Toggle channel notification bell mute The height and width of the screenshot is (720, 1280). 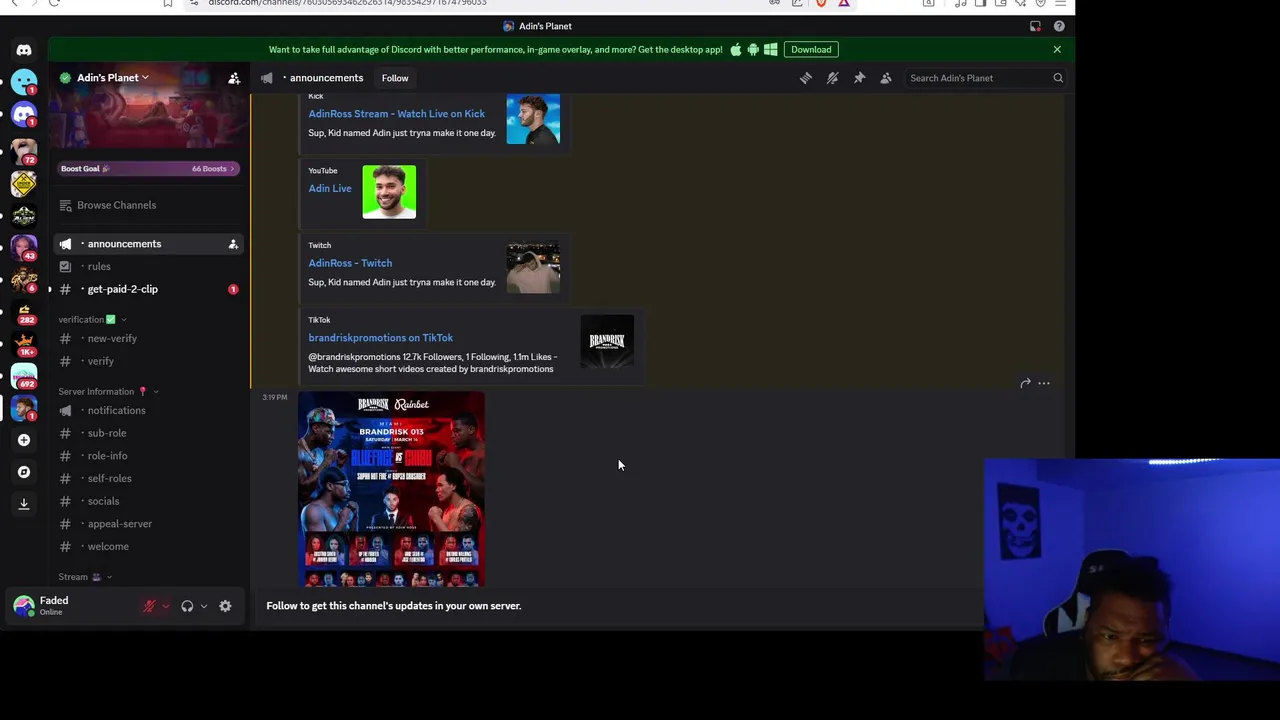(x=832, y=78)
